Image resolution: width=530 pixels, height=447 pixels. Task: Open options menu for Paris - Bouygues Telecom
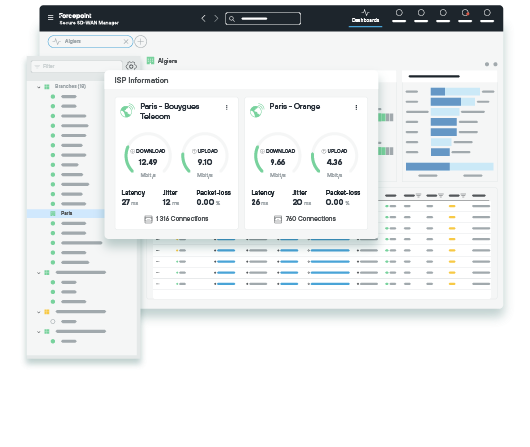[226, 107]
